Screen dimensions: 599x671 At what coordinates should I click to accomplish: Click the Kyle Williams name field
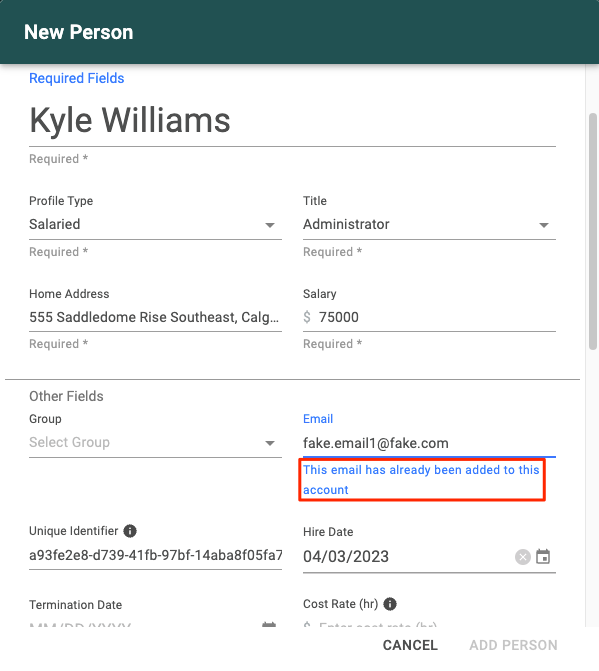292,120
